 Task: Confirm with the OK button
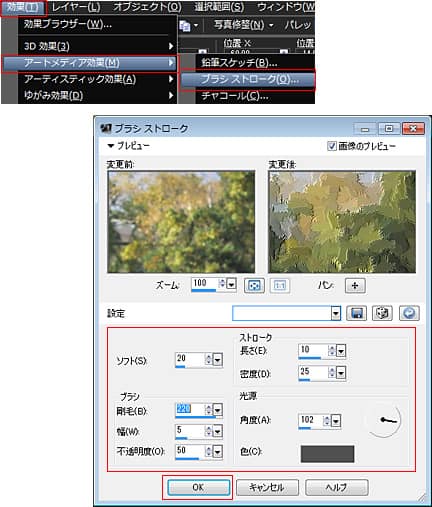[198, 487]
